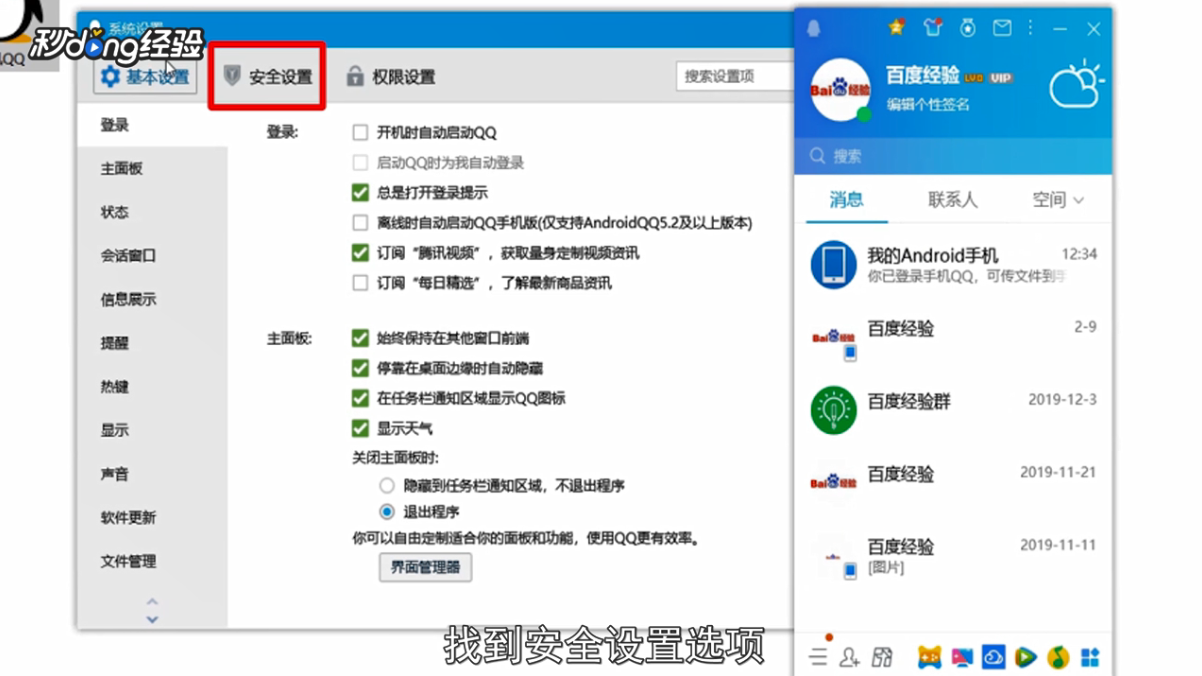The height and width of the screenshot is (676, 1202).
Task: Click the sidebar scroll-up chevron
Action: click(x=152, y=602)
